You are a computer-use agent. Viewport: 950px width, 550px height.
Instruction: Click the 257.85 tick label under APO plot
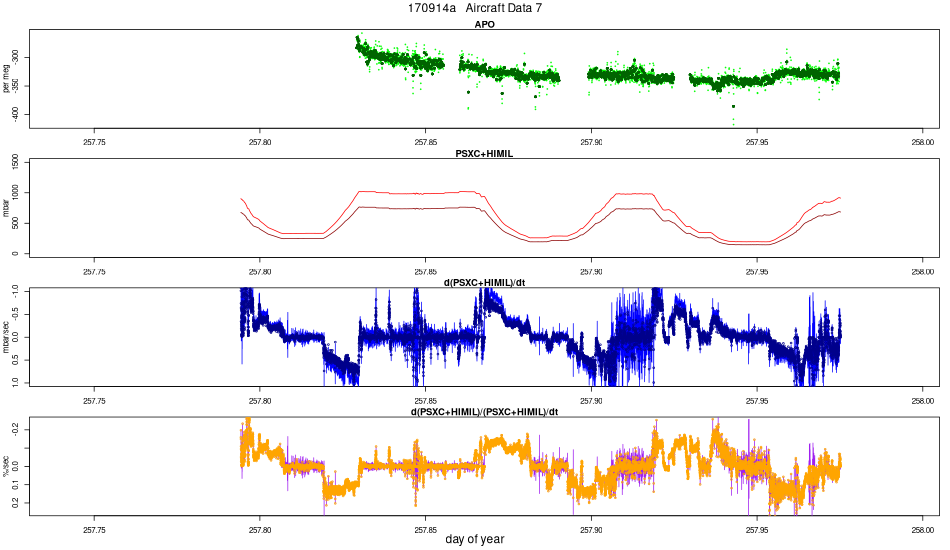click(425, 142)
